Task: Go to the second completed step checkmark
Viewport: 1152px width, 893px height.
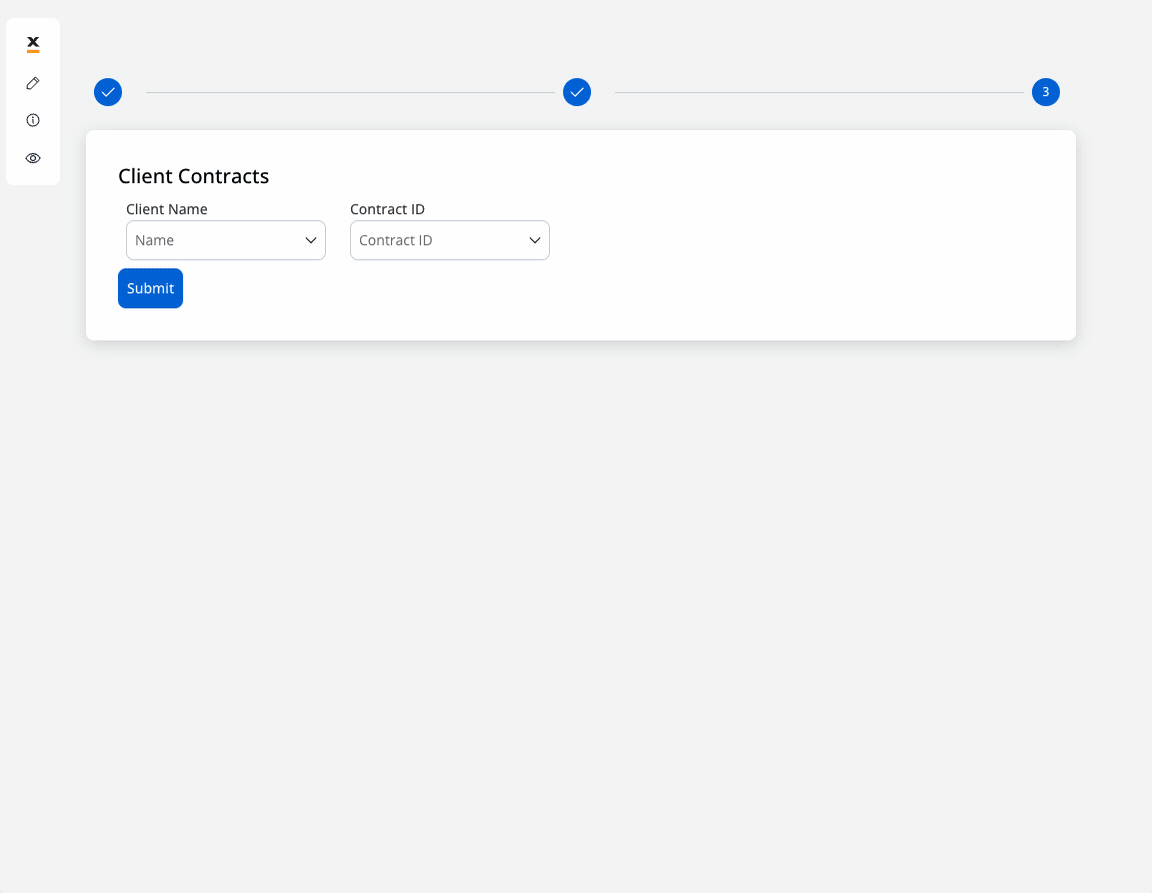Action: pyautogui.click(x=577, y=92)
